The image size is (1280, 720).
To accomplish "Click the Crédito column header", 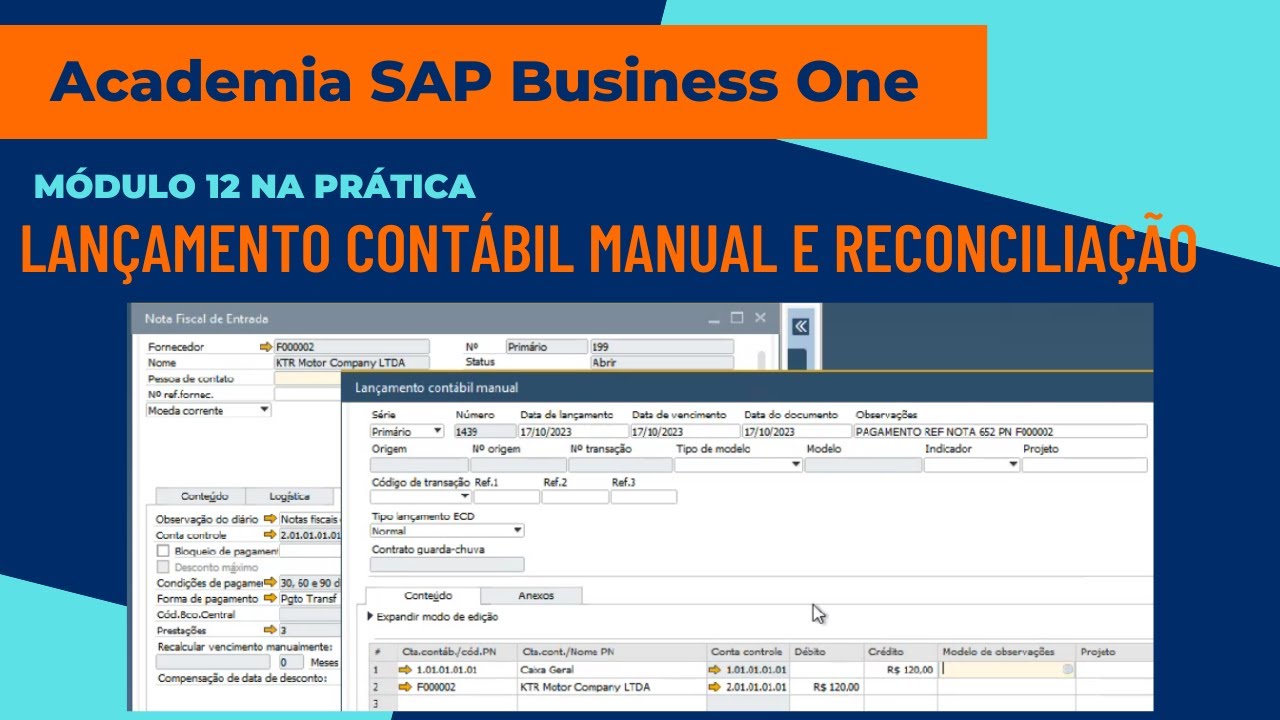I will pyautogui.click(x=901, y=652).
